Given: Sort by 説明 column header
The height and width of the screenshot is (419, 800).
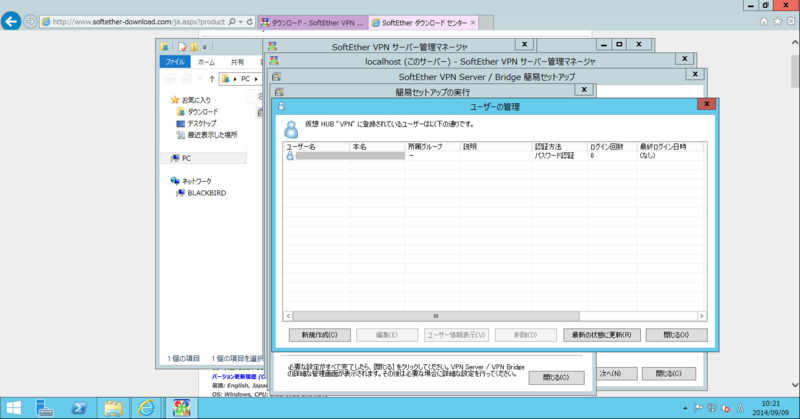Looking at the screenshot, I should (x=496, y=146).
